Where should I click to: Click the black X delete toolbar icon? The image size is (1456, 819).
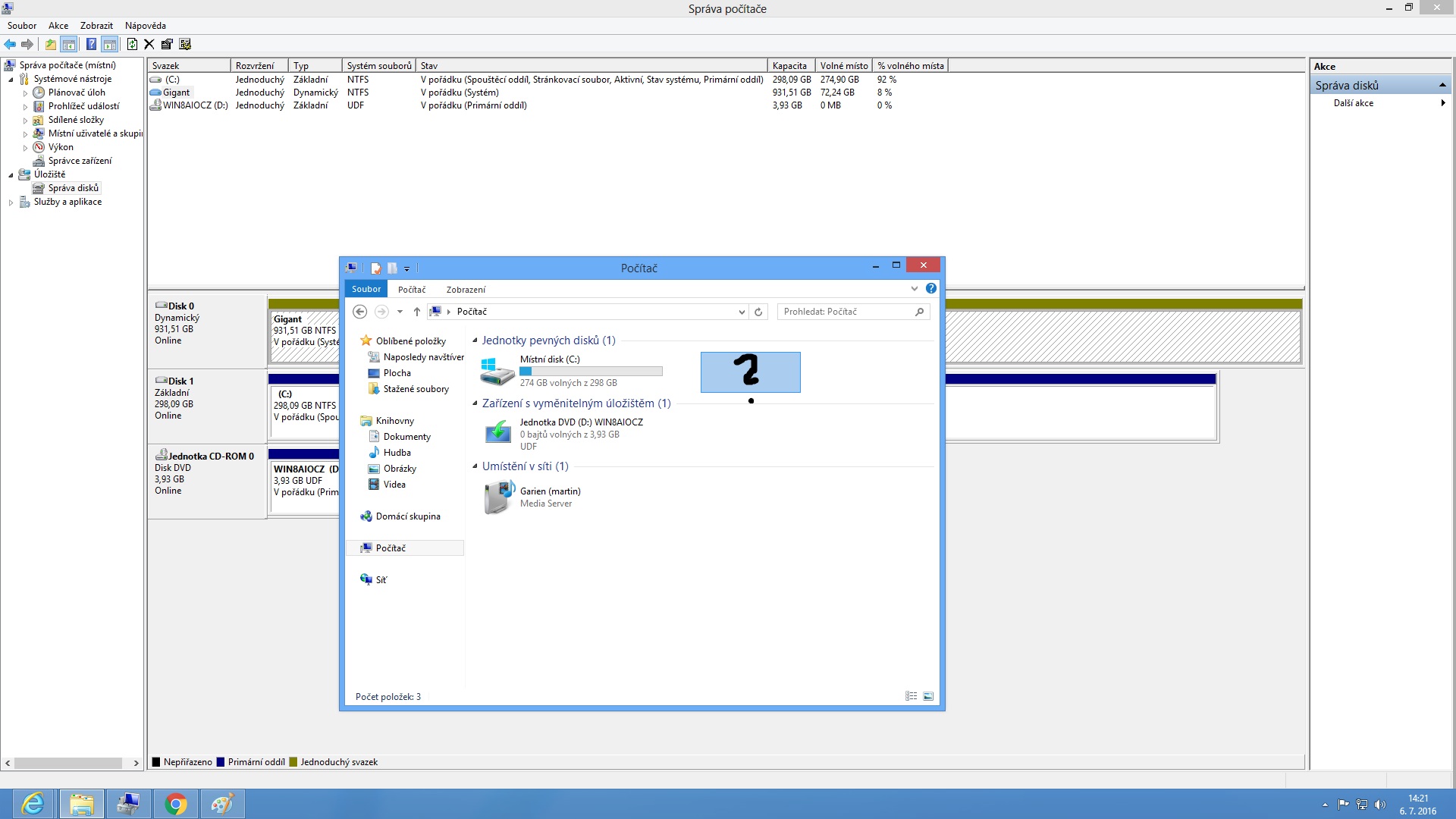149,44
